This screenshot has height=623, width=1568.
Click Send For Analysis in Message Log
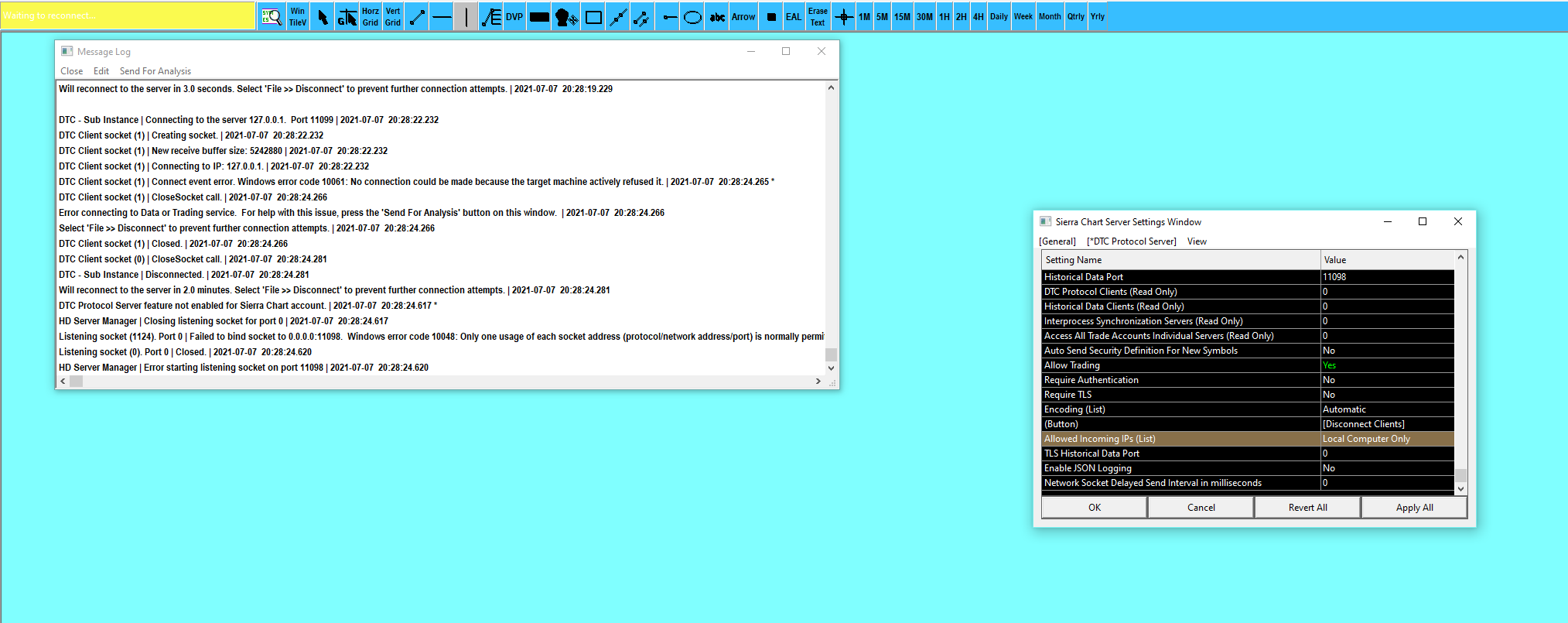click(x=155, y=71)
